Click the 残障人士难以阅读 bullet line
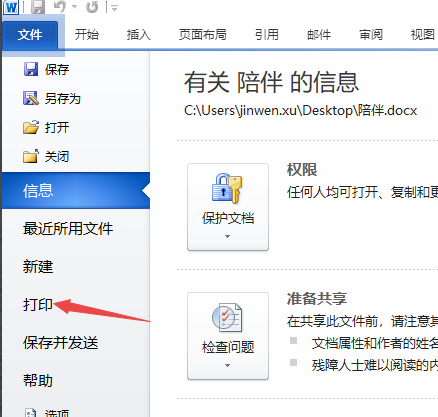Screen dimensions: 438x417 coord(375,365)
